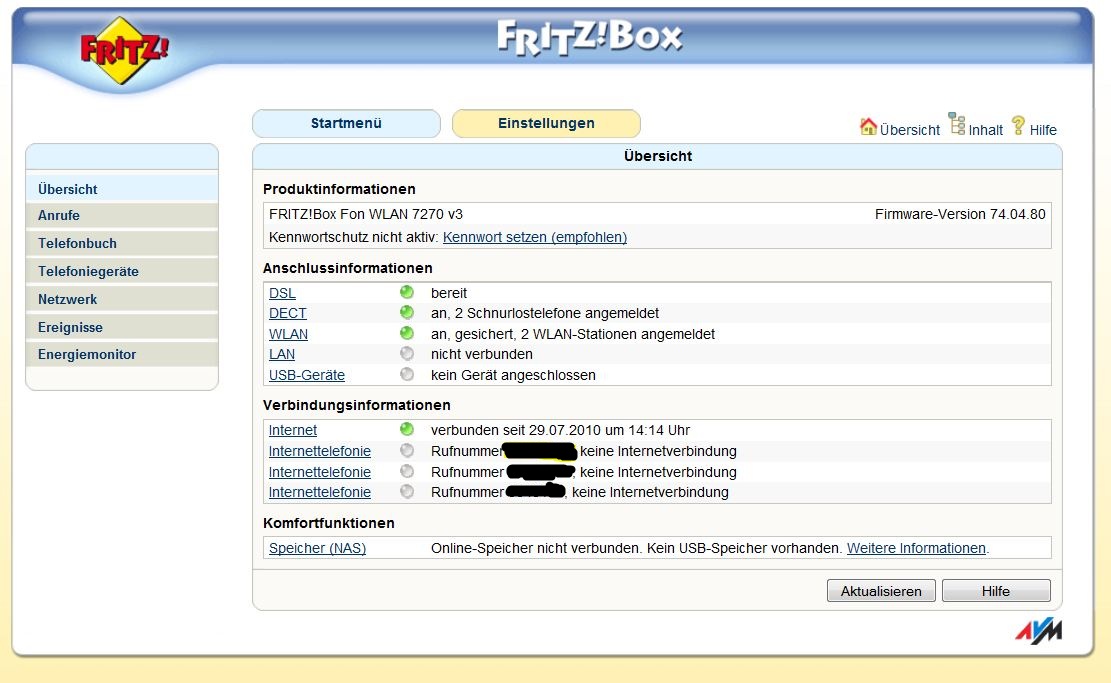Follow the Weitere Informationen link

point(916,548)
